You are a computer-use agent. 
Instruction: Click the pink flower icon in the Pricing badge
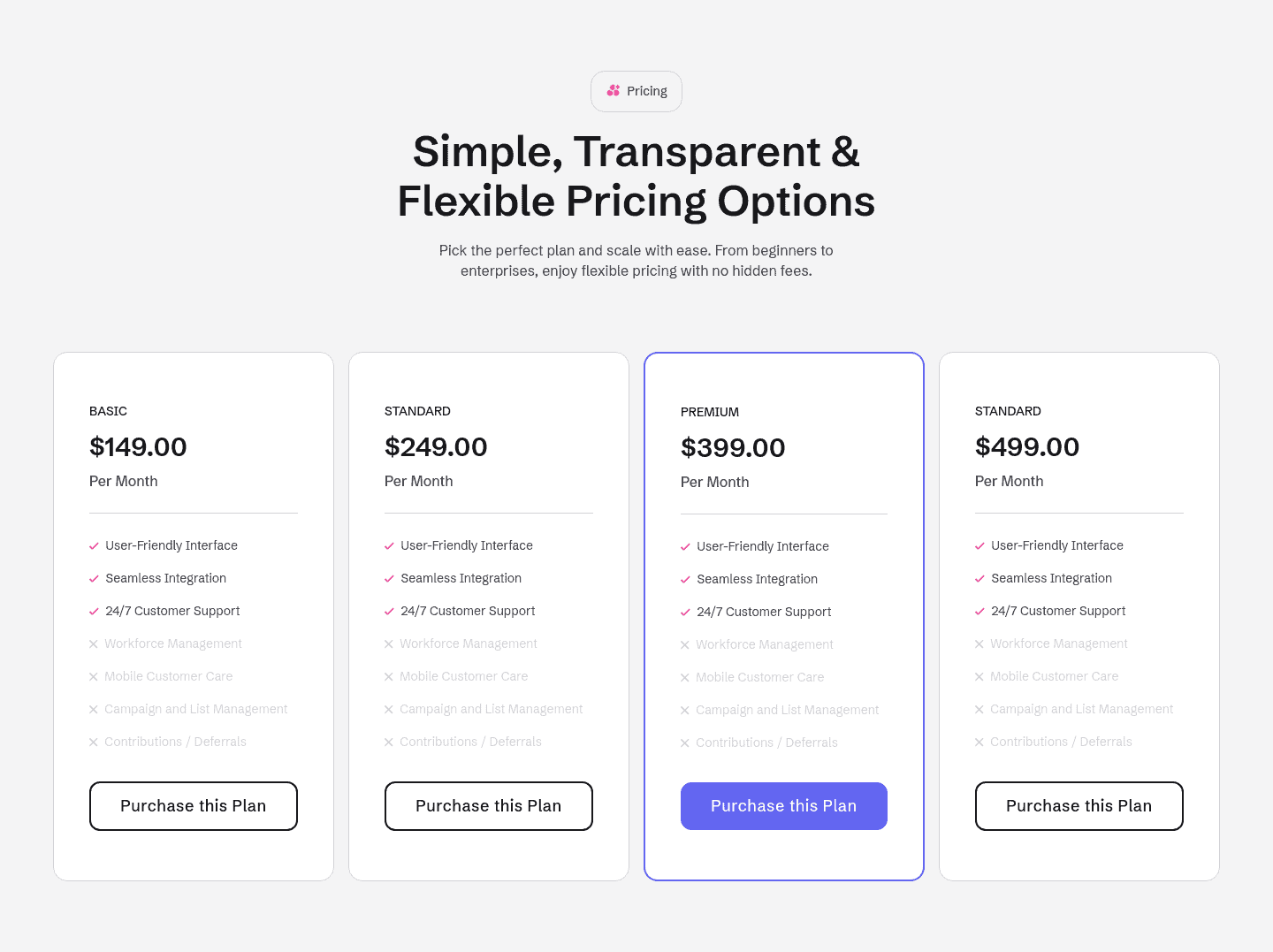click(x=614, y=90)
